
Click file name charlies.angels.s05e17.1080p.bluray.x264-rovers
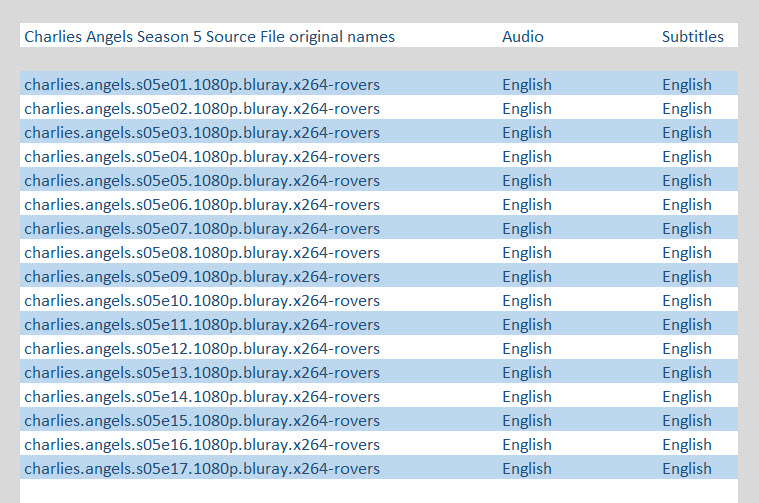coord(202,469)
